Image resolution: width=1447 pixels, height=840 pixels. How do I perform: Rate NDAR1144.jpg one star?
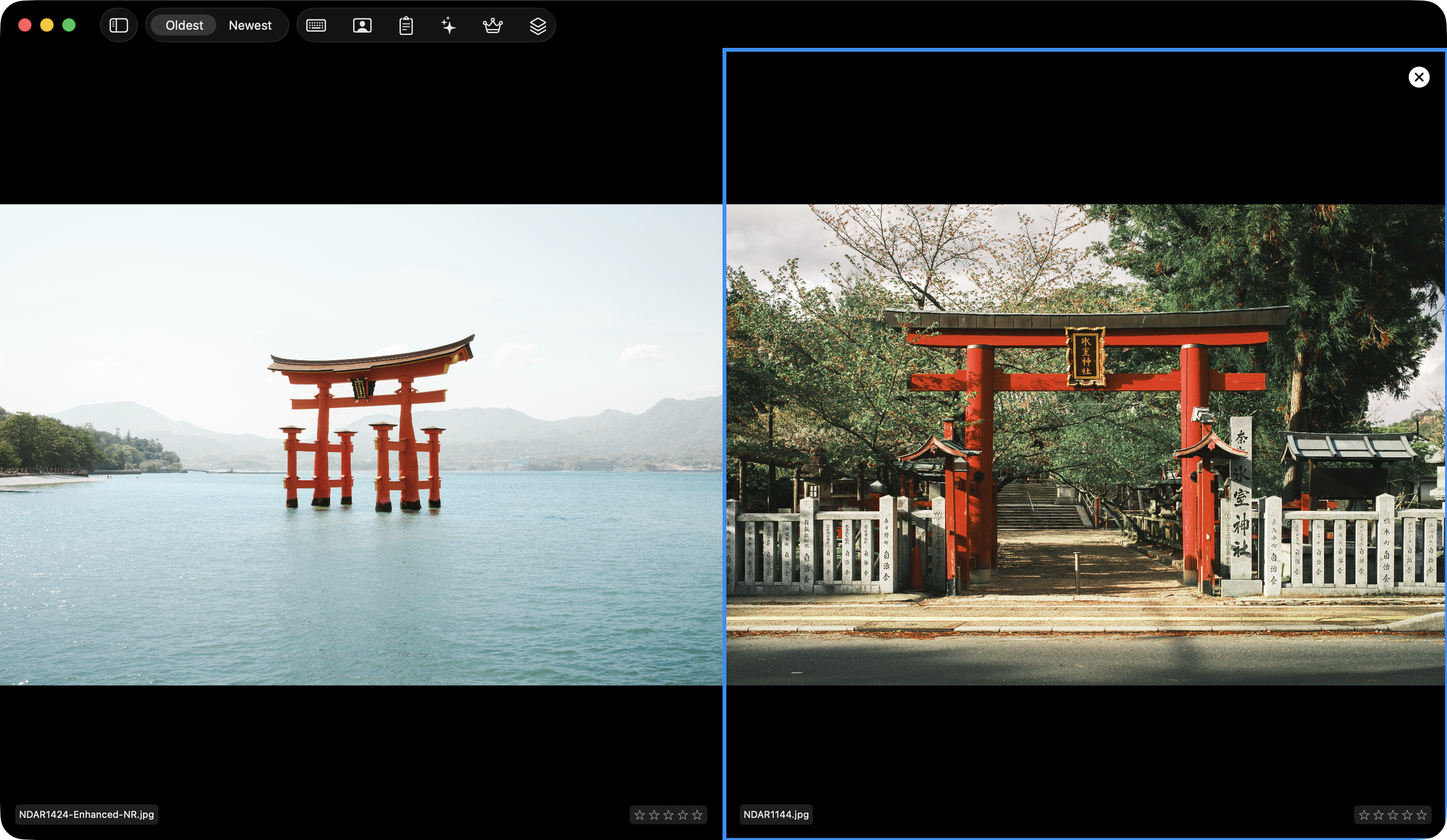click(x=1364, y=815)
